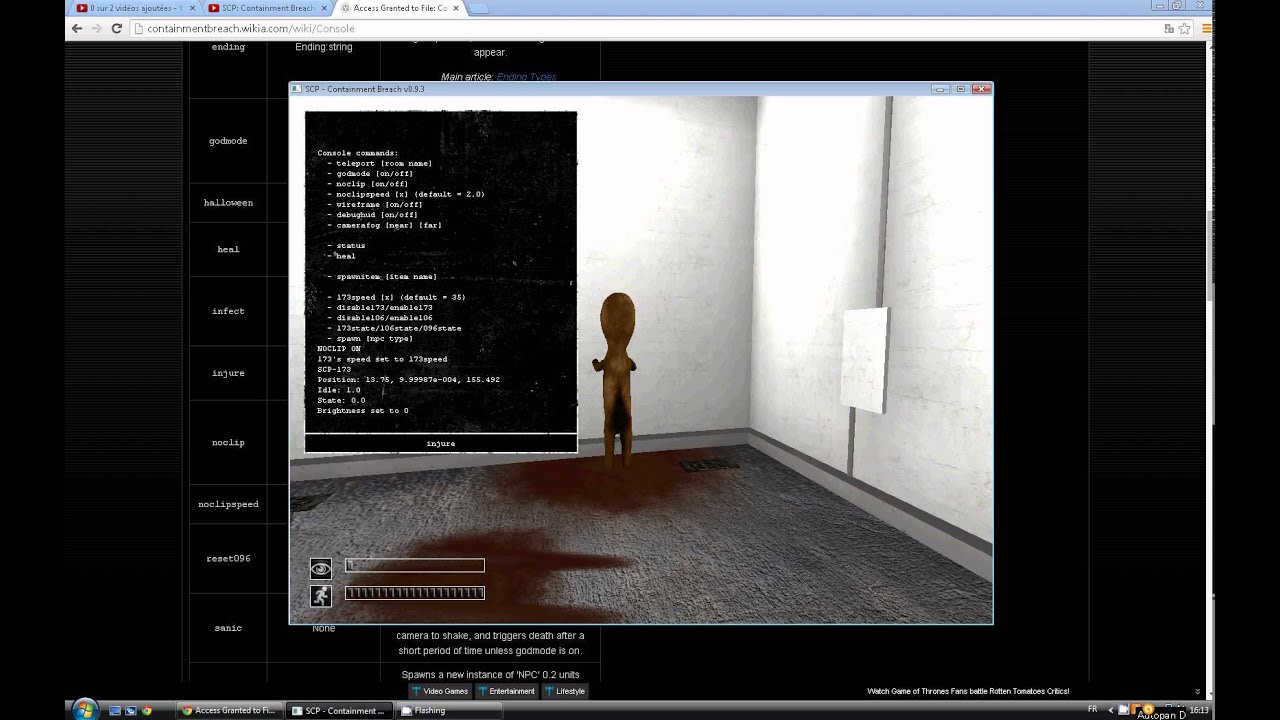The width and height of the screenshot is (1280, 720).
Task: Click the 'heal' command in wiki table
Action: [228, 249]
